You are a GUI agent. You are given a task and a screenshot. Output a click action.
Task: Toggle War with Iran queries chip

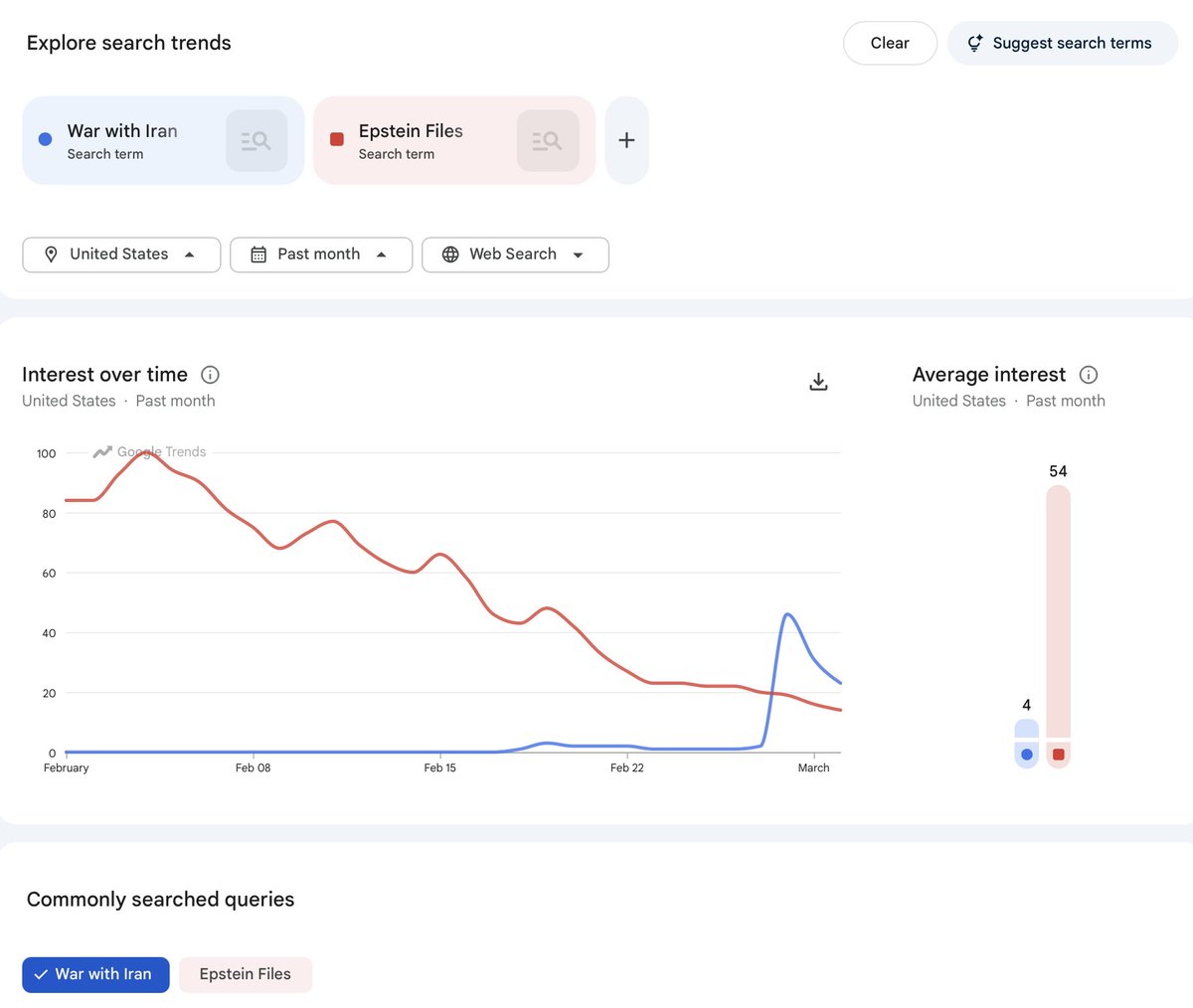coord(95,974)
